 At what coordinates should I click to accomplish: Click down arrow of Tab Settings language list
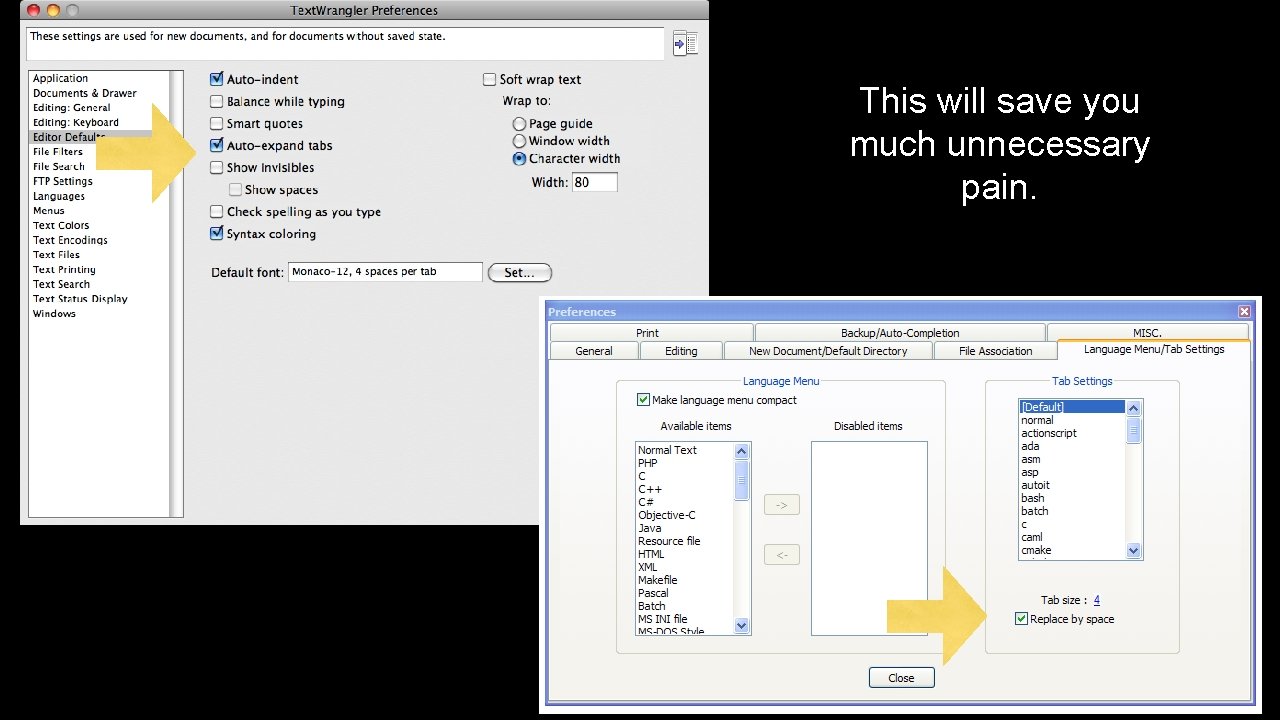coord(1133,551)
